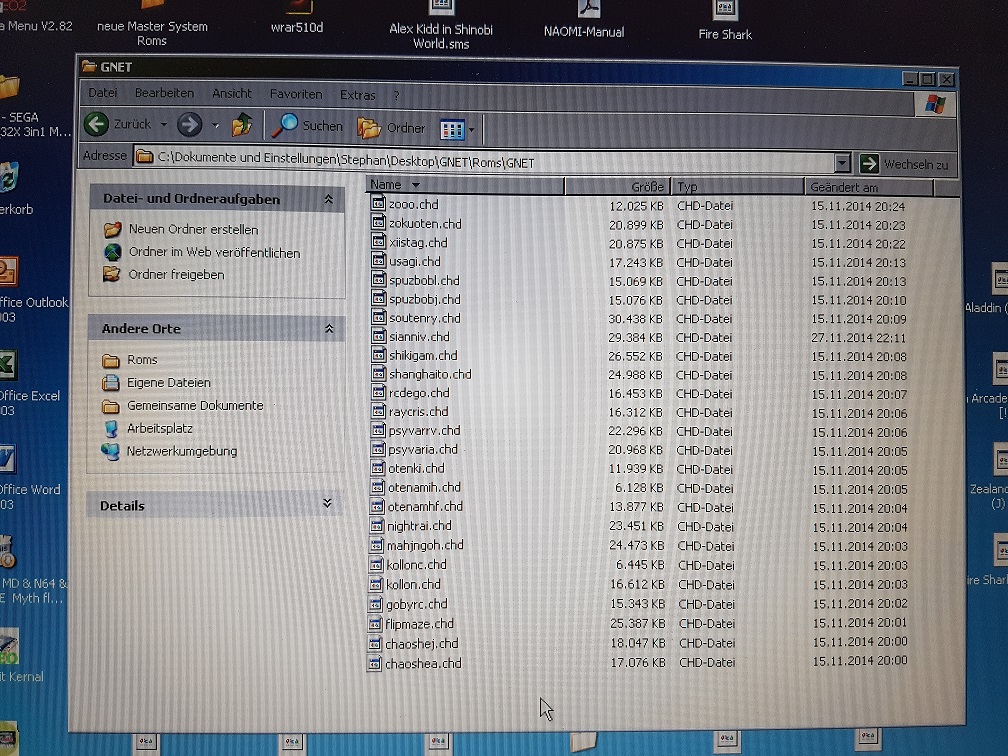The image size is (1008, 756).
Task: Select the file name gobyrc.chd
Action: pyautogui.click(x=417, y=604)
